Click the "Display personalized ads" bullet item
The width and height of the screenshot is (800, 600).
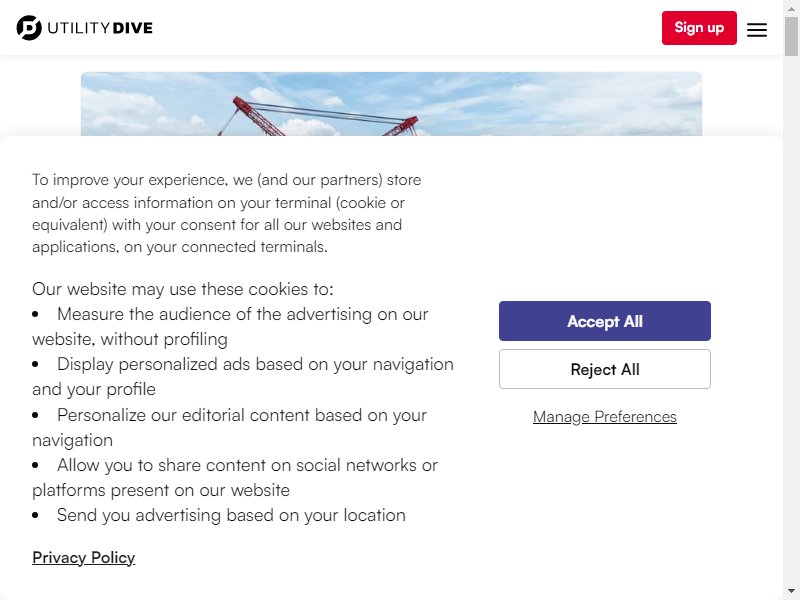pyautogui.click(x=243, y=377)
